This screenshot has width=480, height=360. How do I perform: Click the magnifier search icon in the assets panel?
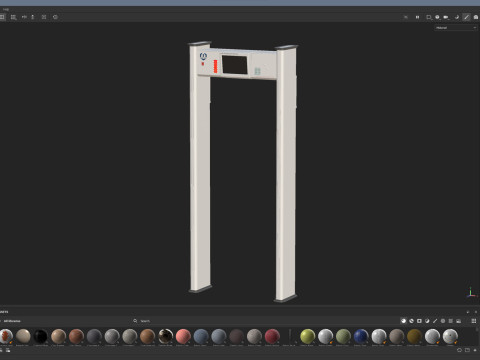[135, 321]
